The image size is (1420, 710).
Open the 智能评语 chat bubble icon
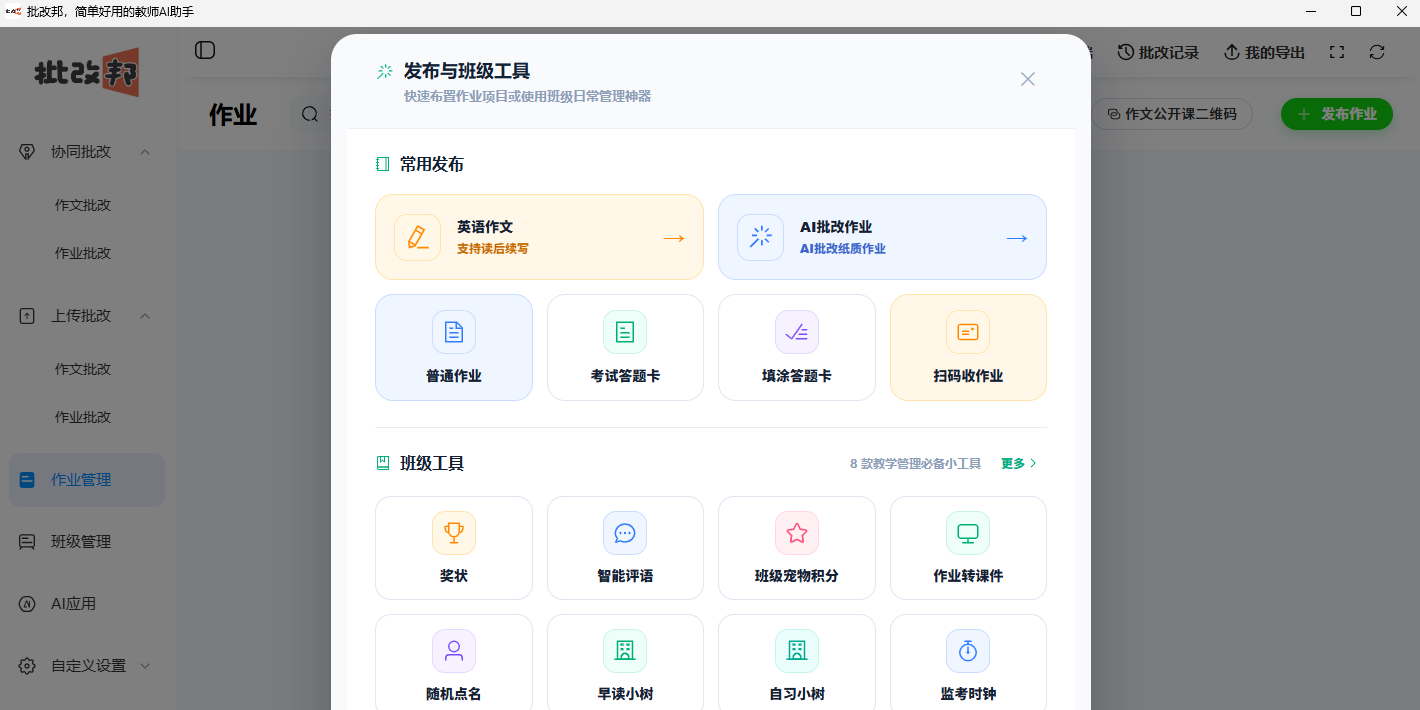coord(625,533)
